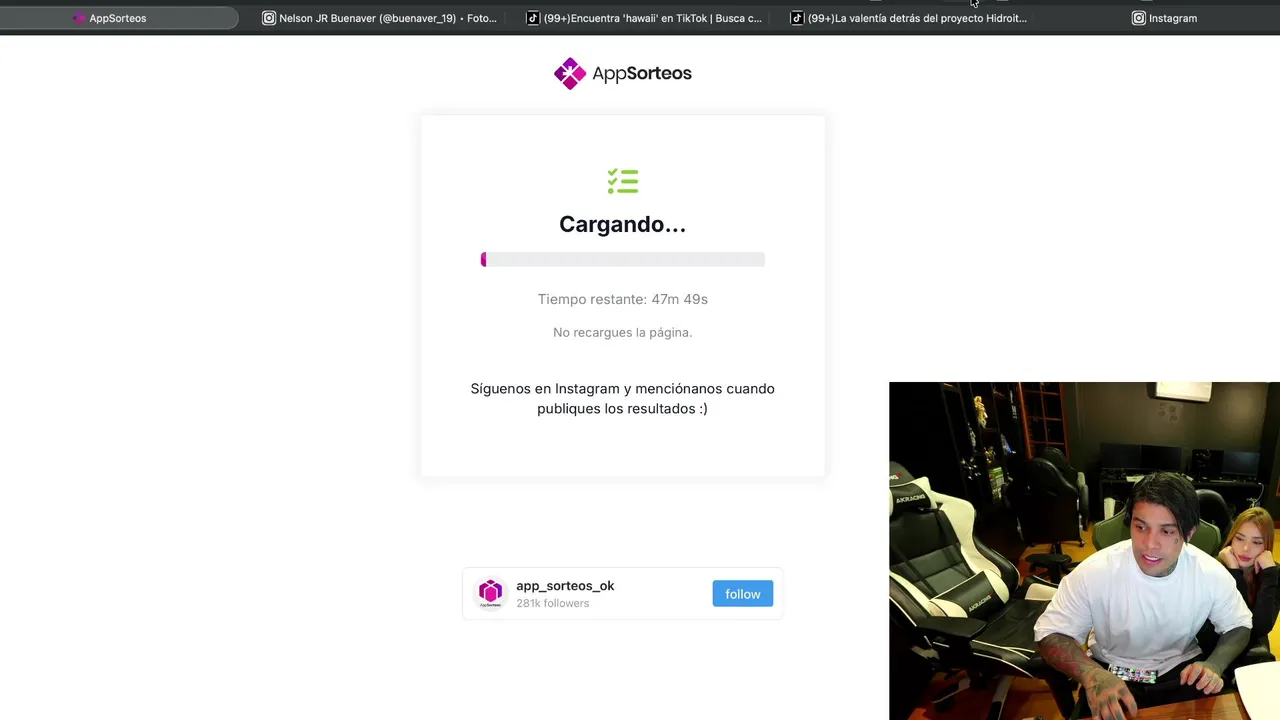Image resolution: width=1280 pixels, height=720 pixels.
Task: Click the green checklist icon above Cargando
Action: tap(622, 181)
